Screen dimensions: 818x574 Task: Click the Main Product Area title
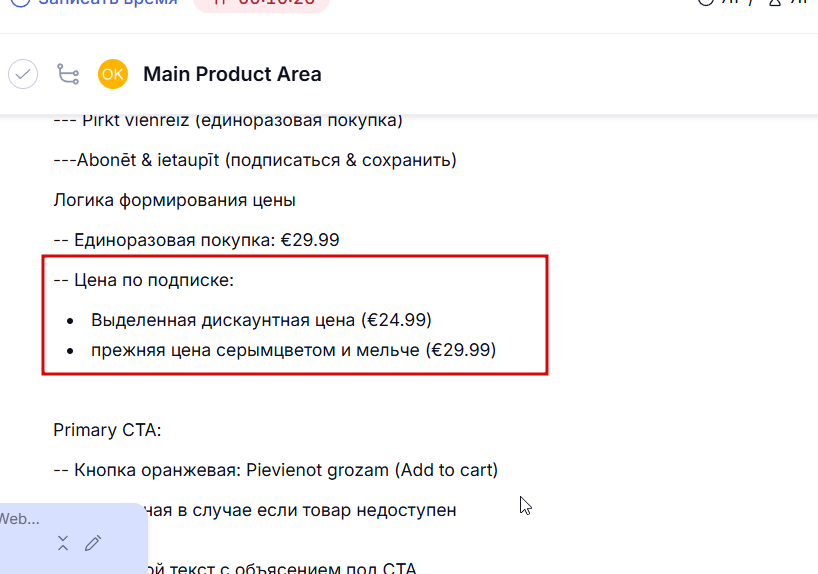pos(232,74)
